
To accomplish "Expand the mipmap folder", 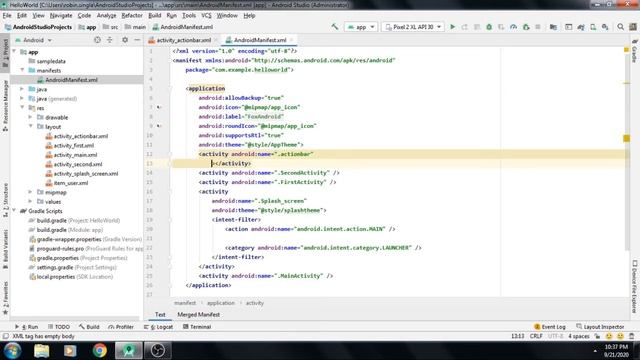I will click(31, 192).
